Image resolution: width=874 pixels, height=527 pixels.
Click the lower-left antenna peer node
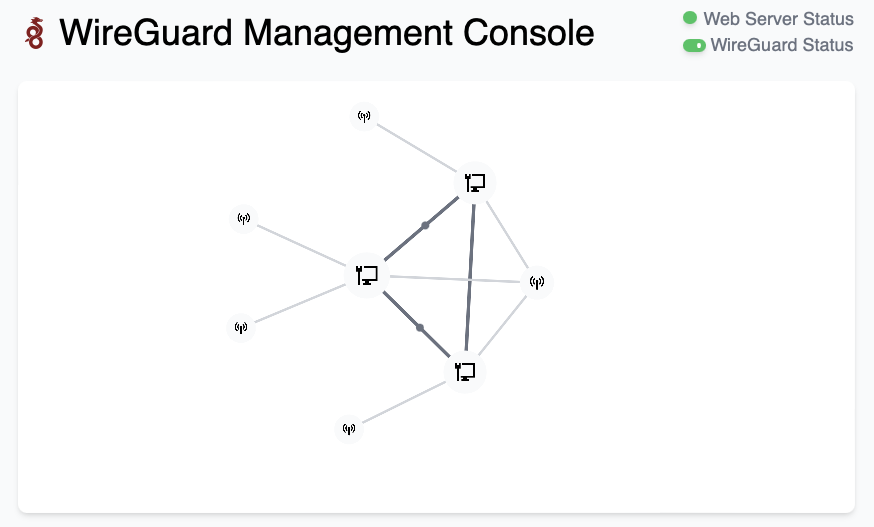coord(241,327)
